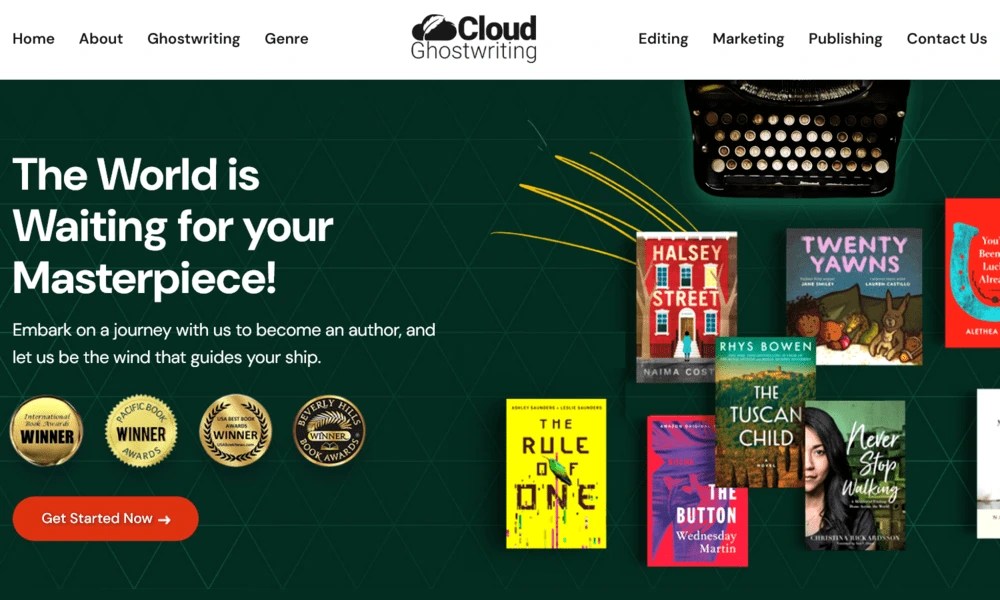
Task: Select The Tuscan Child book cover
Action: pos(765,412)
